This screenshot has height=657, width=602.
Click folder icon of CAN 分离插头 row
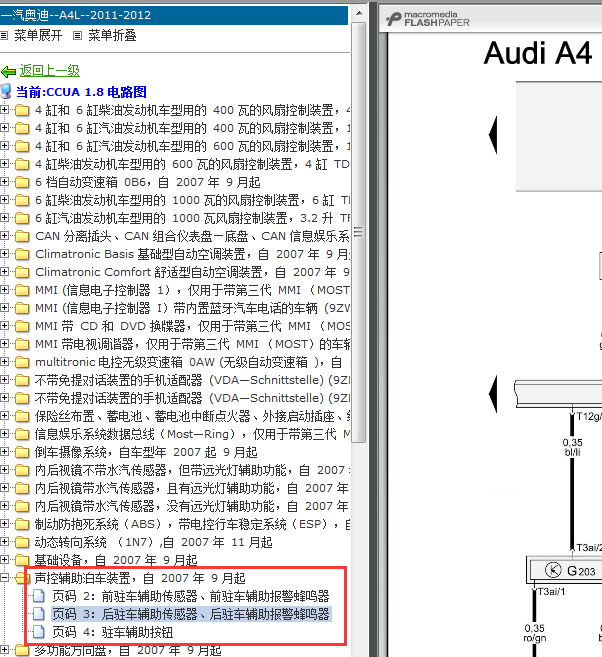point(22,237)
